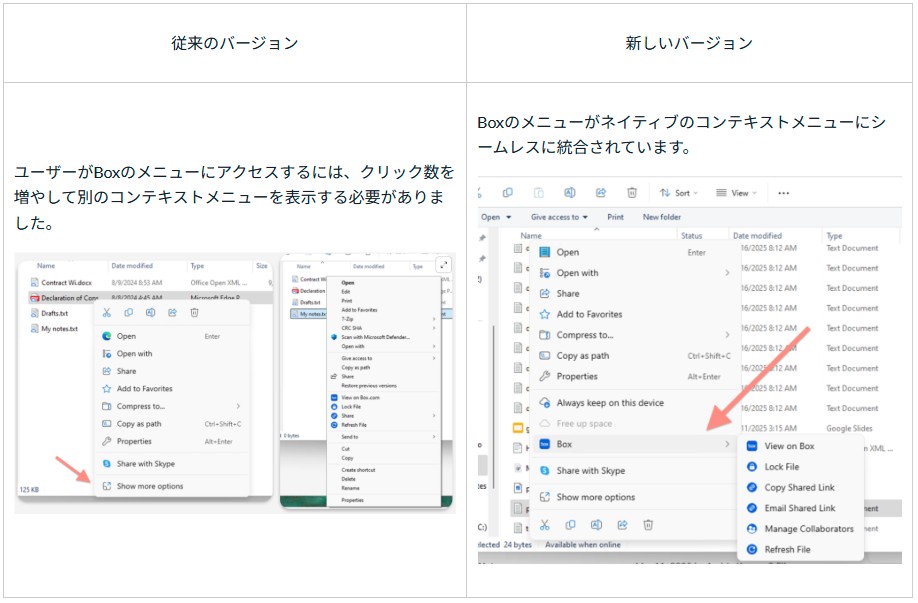Expand the View dropdown menu
Image resolution: width=918 pixels, height=603 pixels.
click(737, 192)
